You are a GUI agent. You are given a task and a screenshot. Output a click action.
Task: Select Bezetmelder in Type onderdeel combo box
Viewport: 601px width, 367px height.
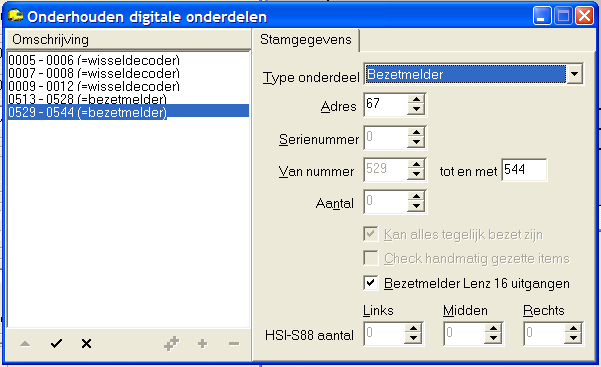pos(465,74)
